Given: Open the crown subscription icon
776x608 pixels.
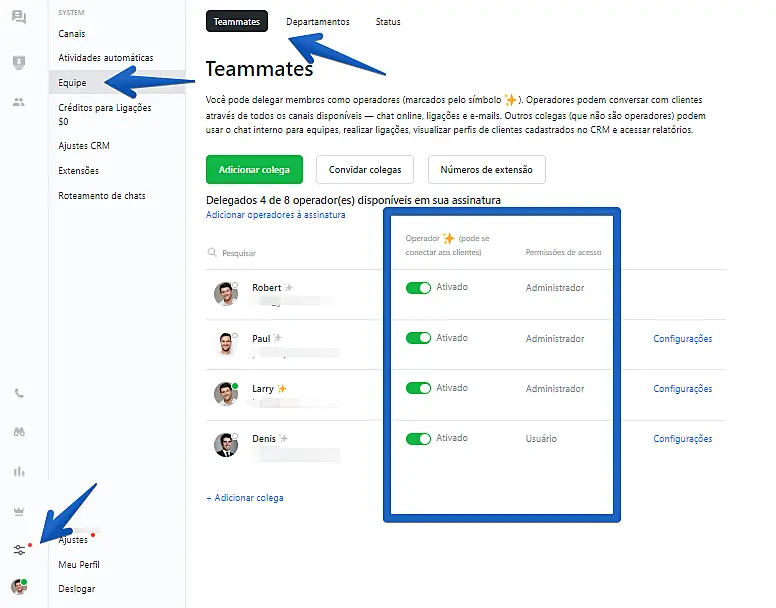Looking at the screenshot, I should [19, 511].
